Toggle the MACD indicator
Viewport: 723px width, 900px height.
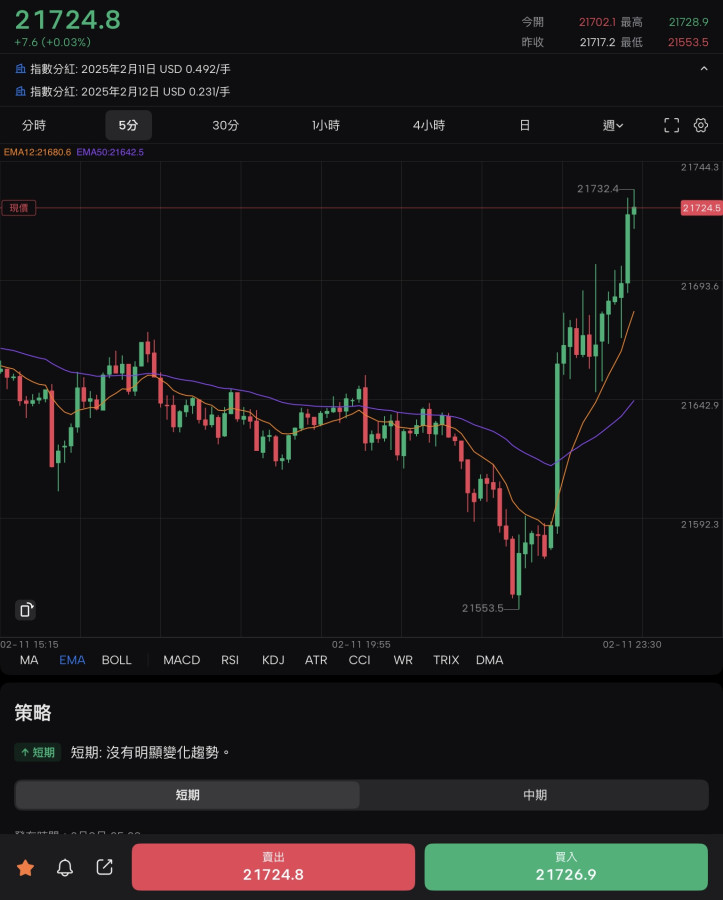click(x=181, y=660)
